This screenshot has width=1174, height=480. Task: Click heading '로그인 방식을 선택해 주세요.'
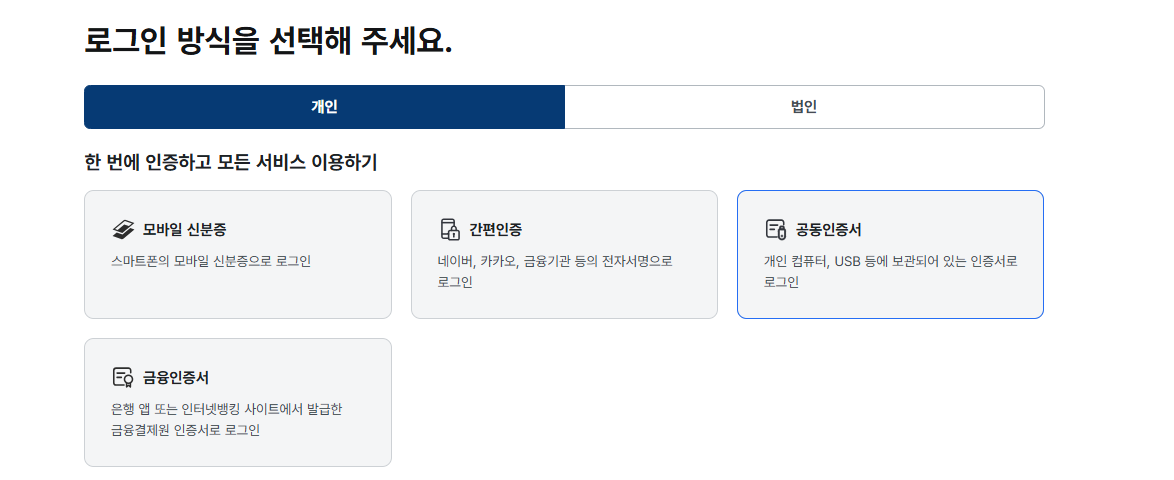tap(268, 41)
